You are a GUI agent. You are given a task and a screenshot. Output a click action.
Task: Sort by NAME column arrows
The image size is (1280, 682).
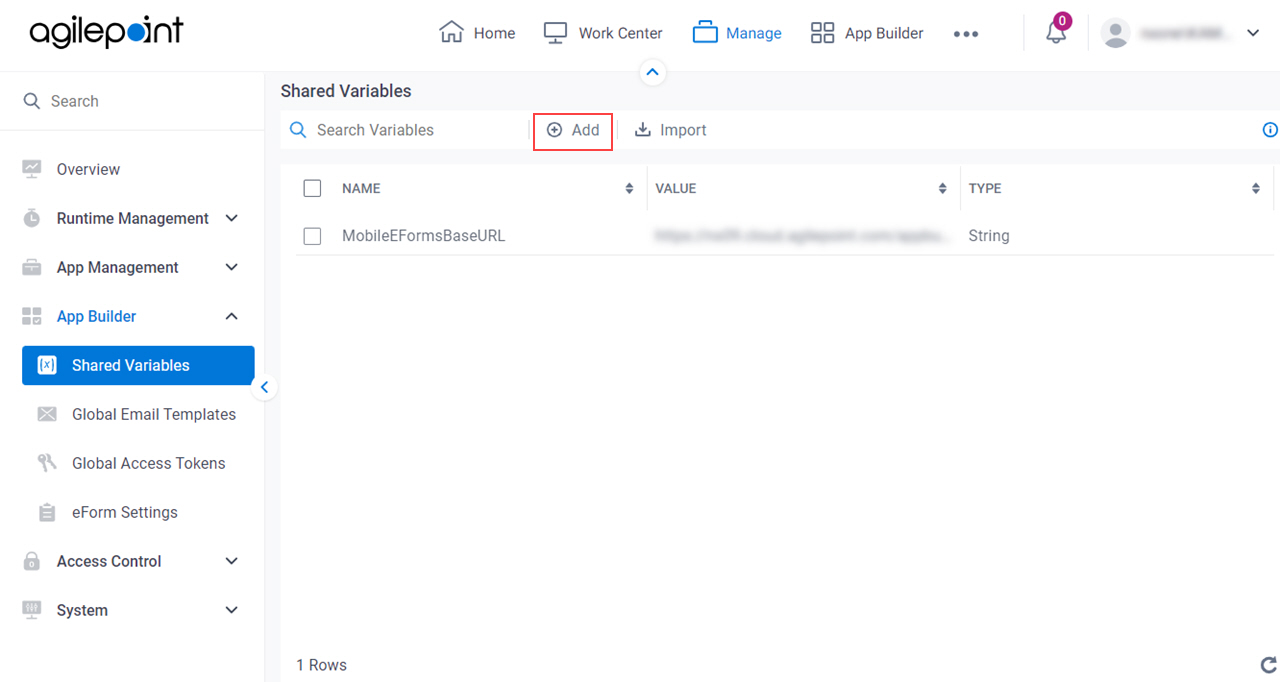[x=629, y=188]
